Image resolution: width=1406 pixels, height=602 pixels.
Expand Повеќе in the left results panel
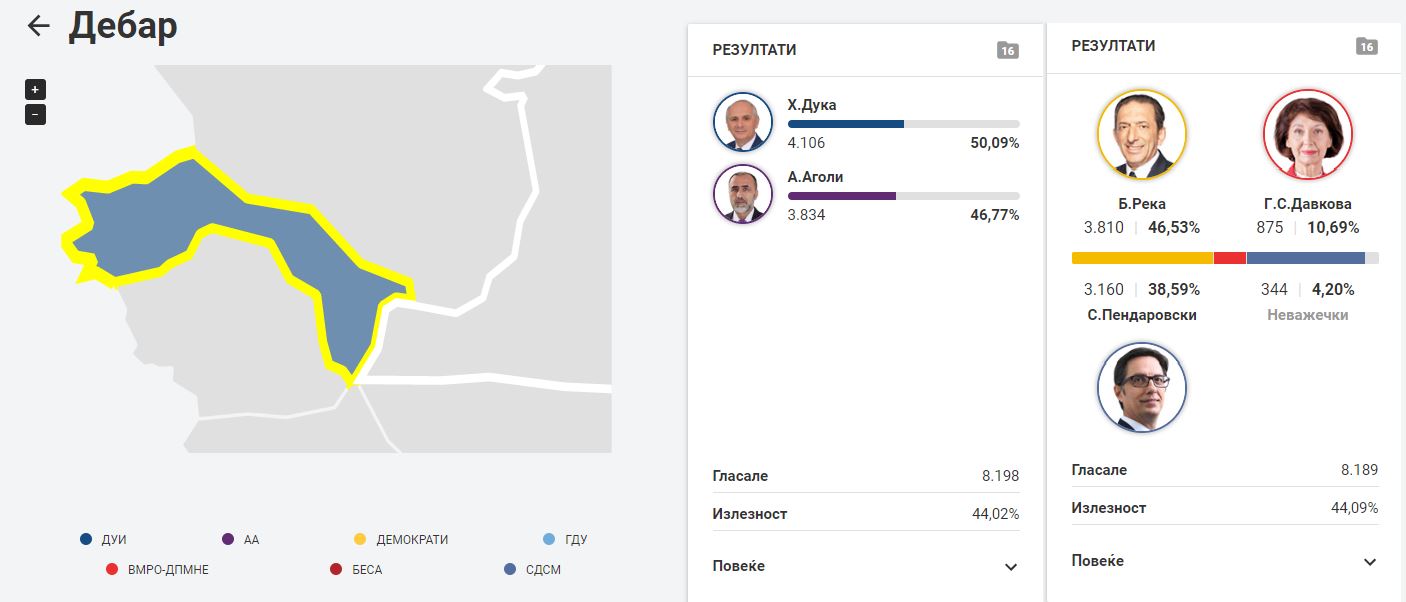click(866, 566)
